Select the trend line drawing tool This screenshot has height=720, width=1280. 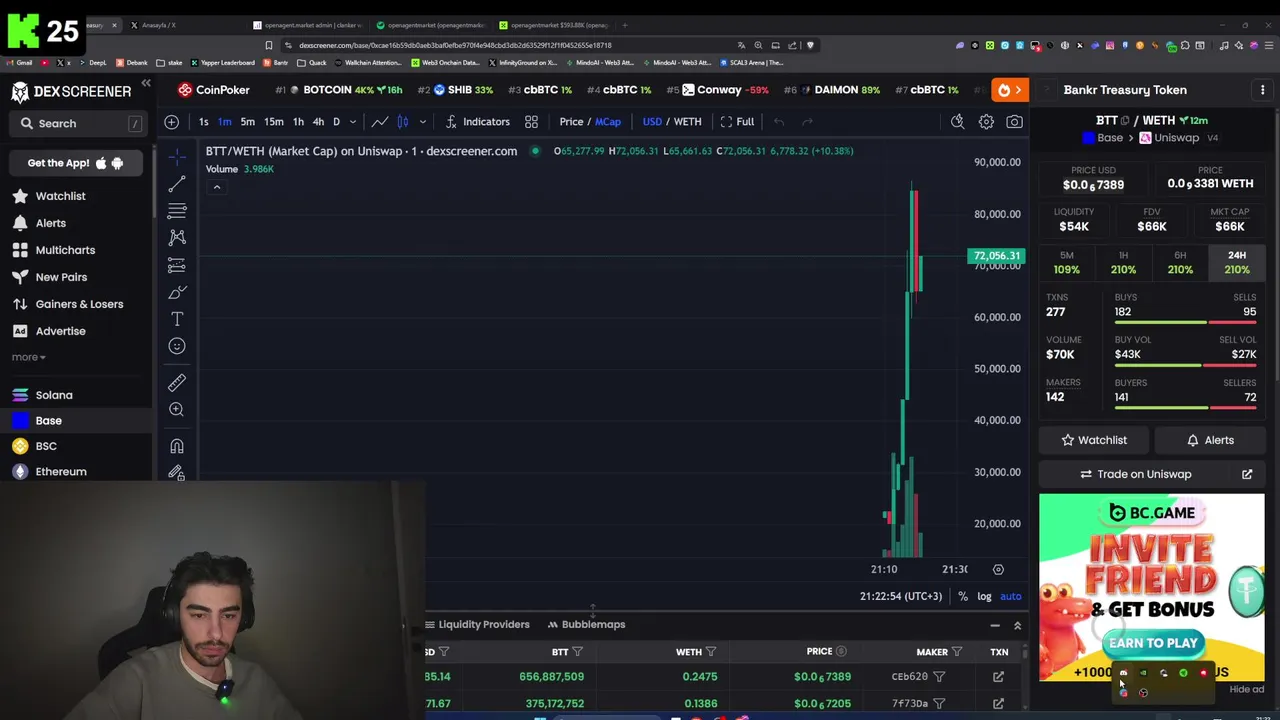click(x=177, y=184)
